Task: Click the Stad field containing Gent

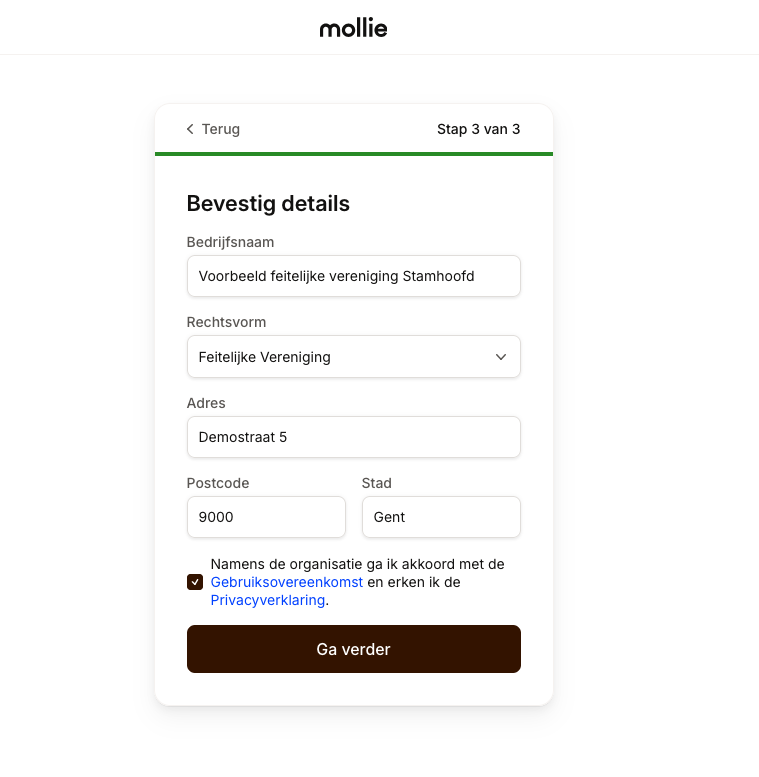Action: pyautogui.click(x=440, y=517)
